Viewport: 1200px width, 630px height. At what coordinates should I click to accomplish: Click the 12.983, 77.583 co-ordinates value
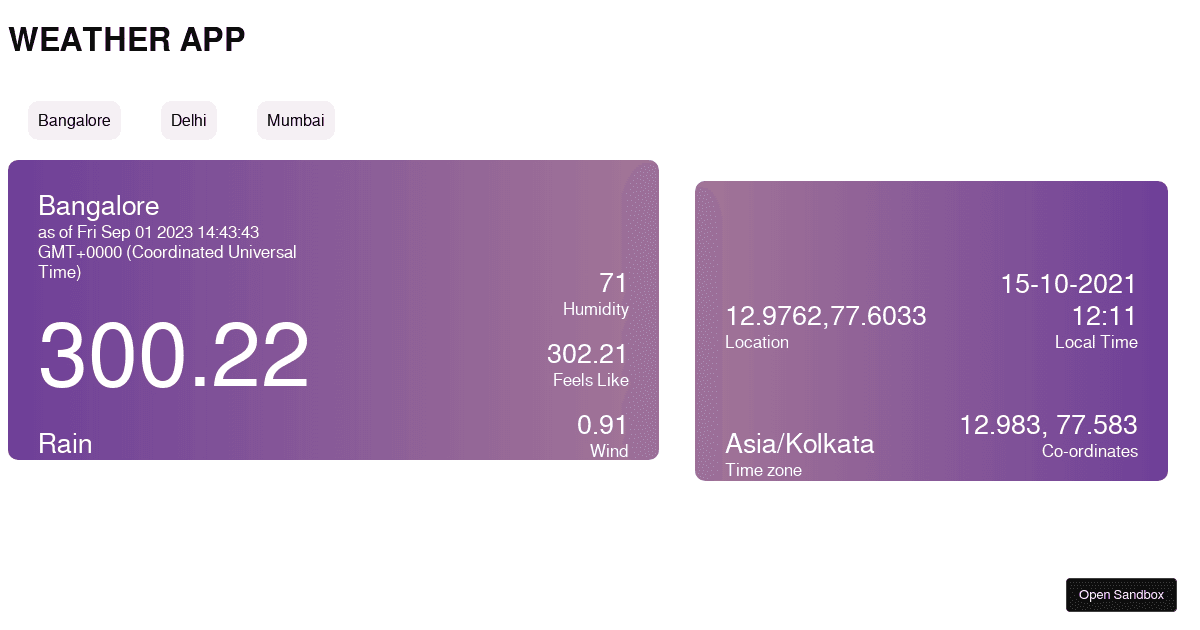tap(1049, 425)
